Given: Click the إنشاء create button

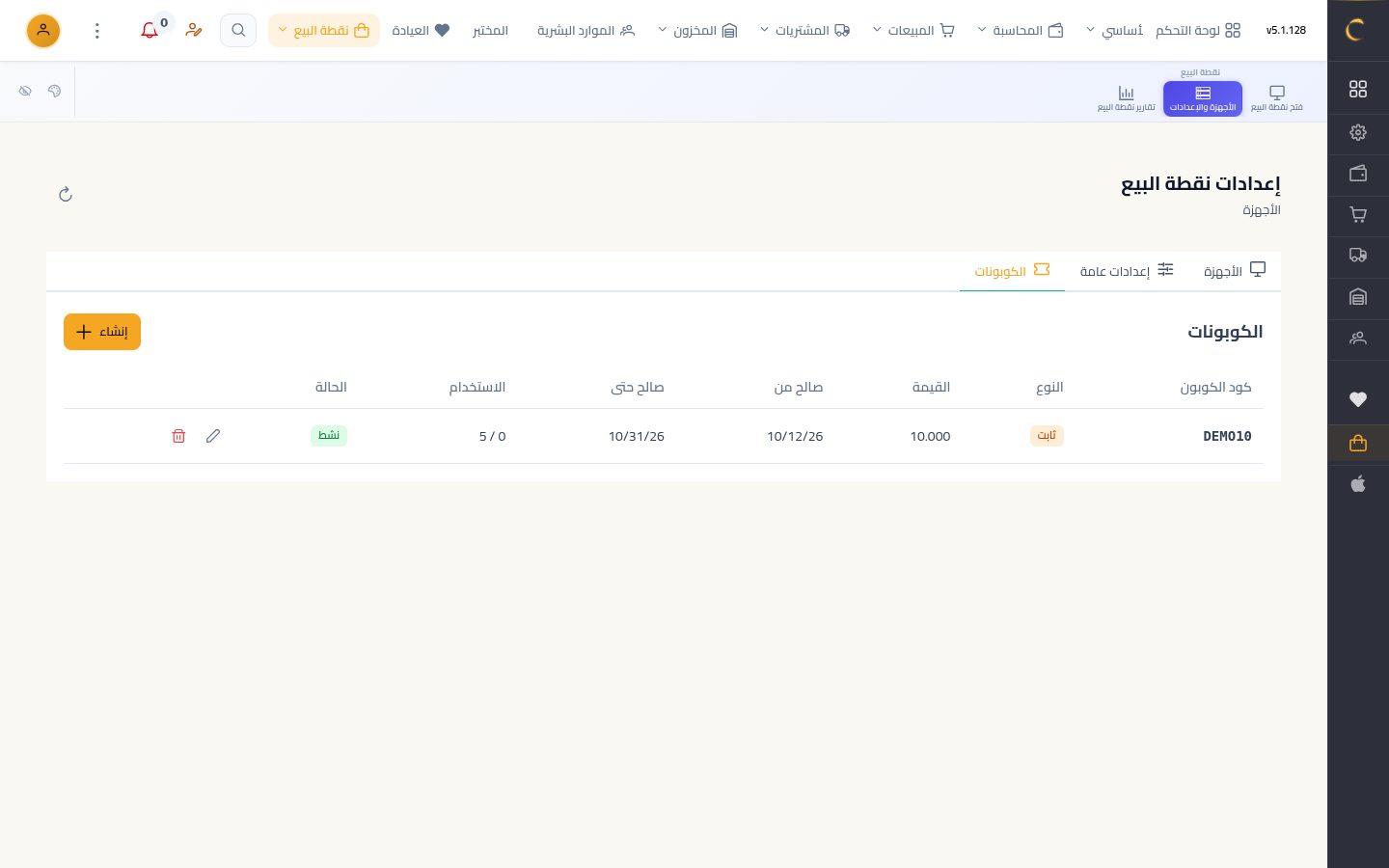Looking at the screenshot, I should coord(102,332).
